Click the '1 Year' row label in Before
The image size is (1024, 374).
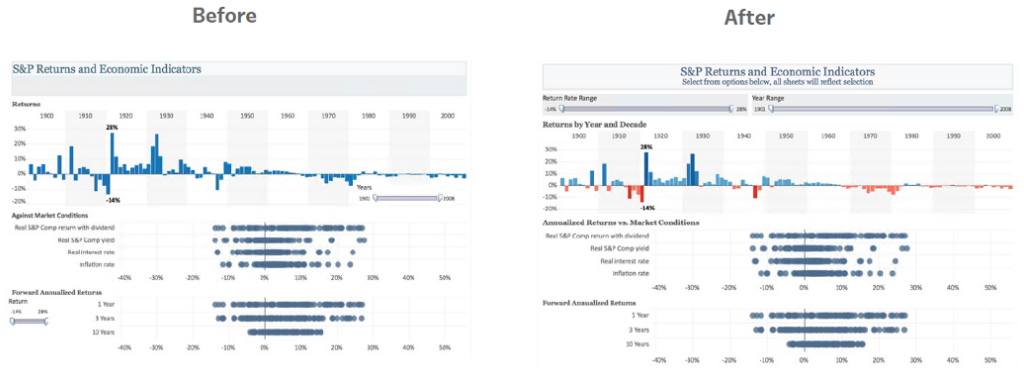coord(107,304)
